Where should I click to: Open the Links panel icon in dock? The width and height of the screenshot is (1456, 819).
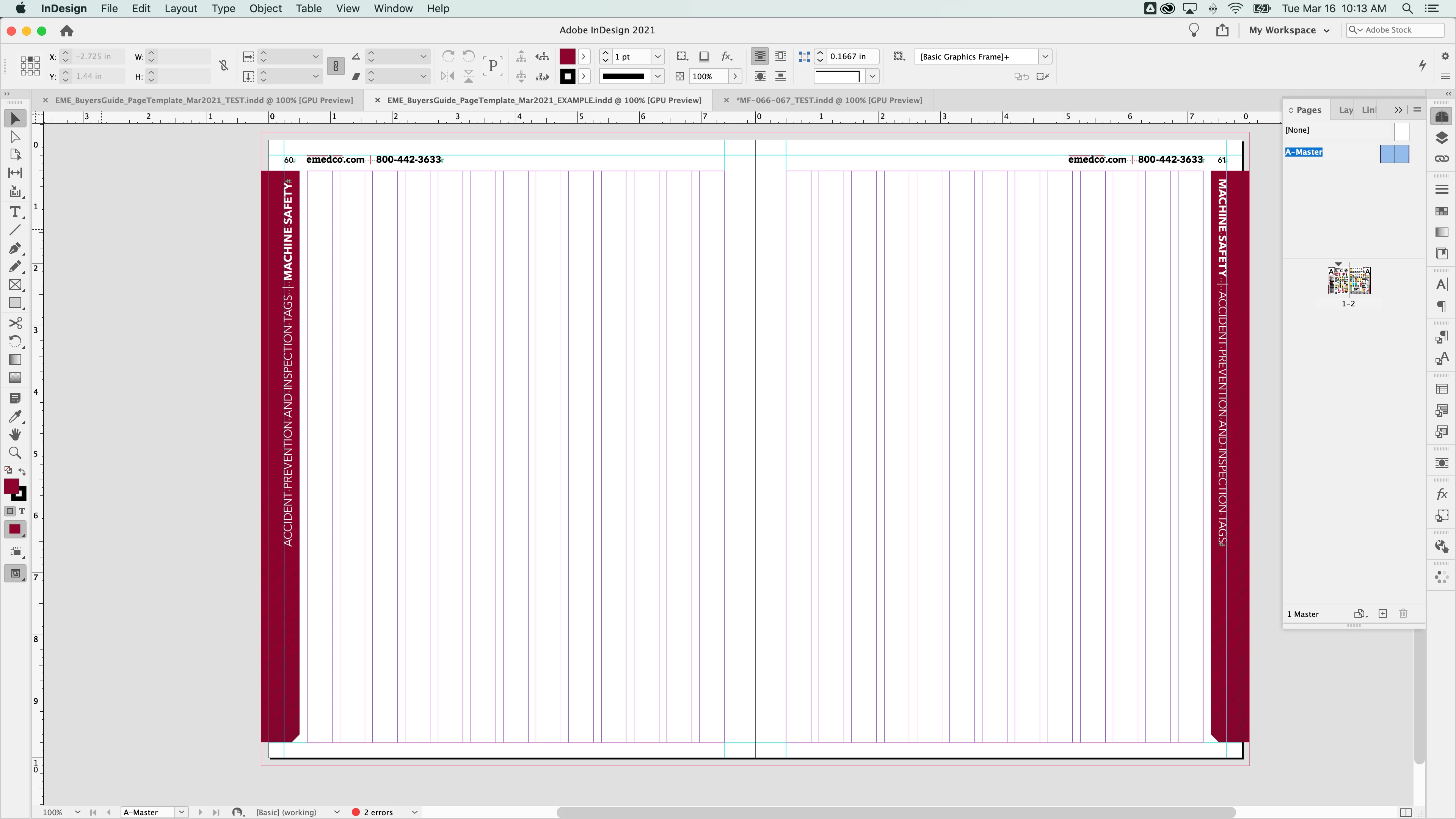[x=1442, y=158]
